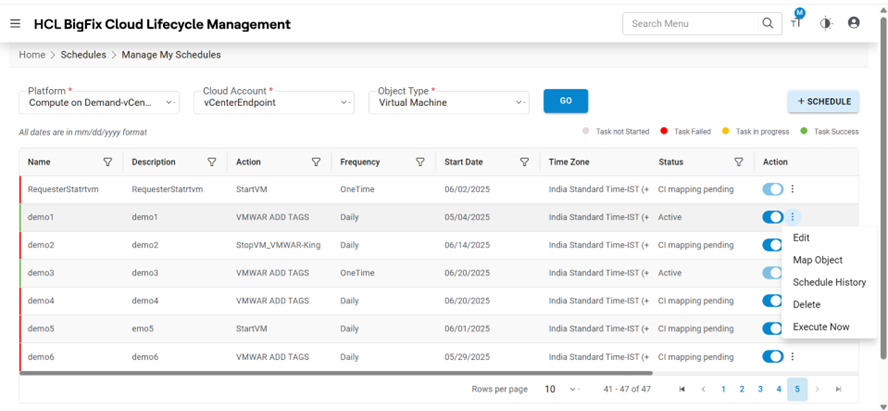The image size is (888, 411).
Task: Toggle the demo6 schedule switch
Action: (x=772, y=356)
